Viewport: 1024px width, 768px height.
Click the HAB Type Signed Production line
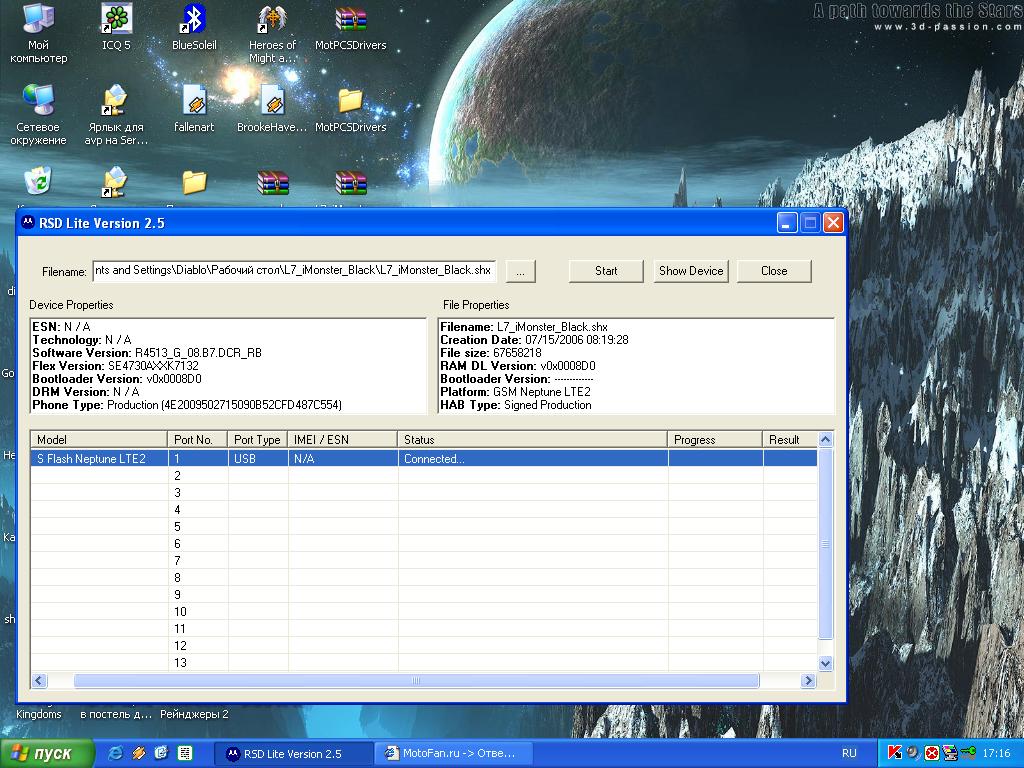516,405
